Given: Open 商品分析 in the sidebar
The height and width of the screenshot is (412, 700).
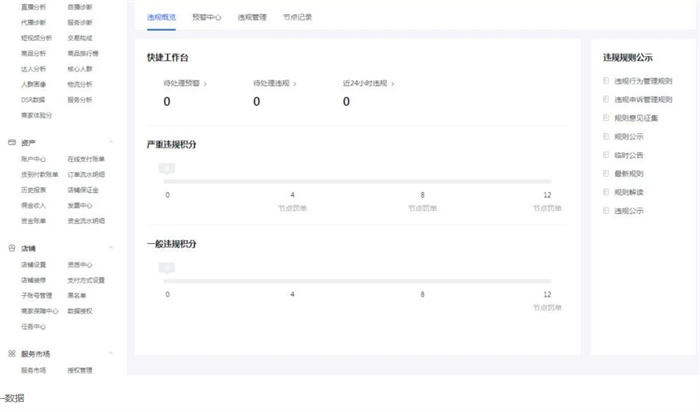Looking at the screenshot, I should coord(33,53).
